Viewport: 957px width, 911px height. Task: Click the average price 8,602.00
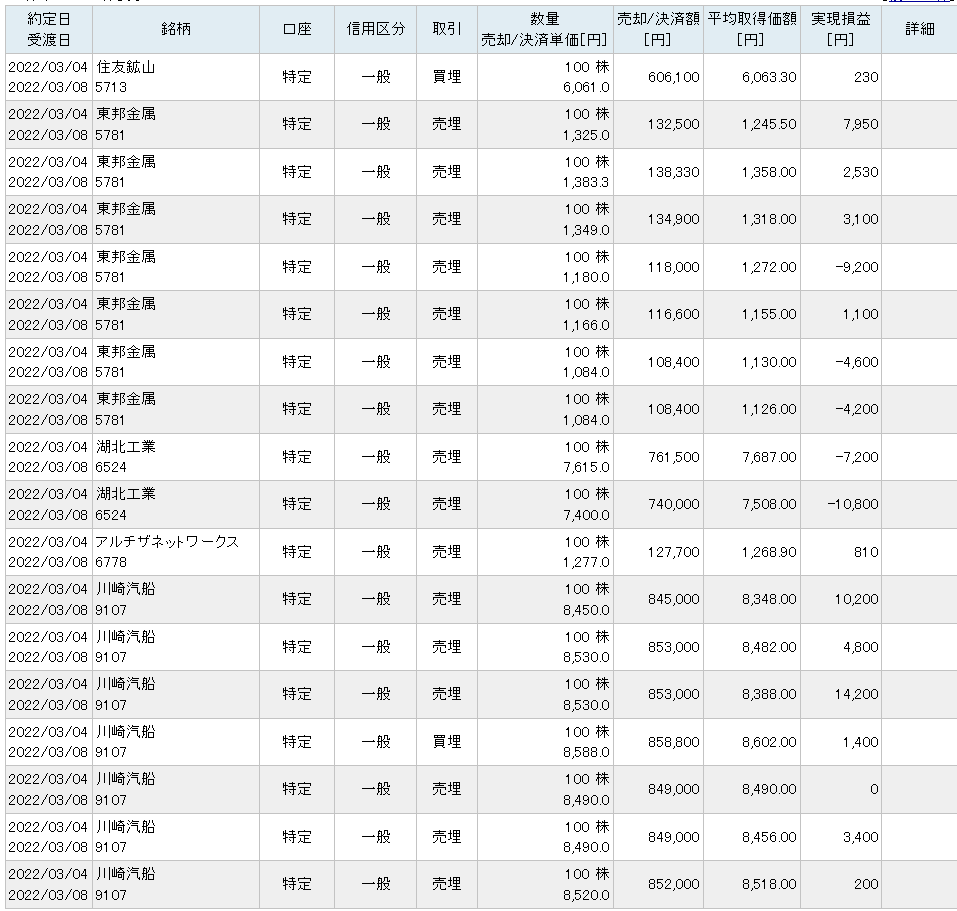[769, 742]
